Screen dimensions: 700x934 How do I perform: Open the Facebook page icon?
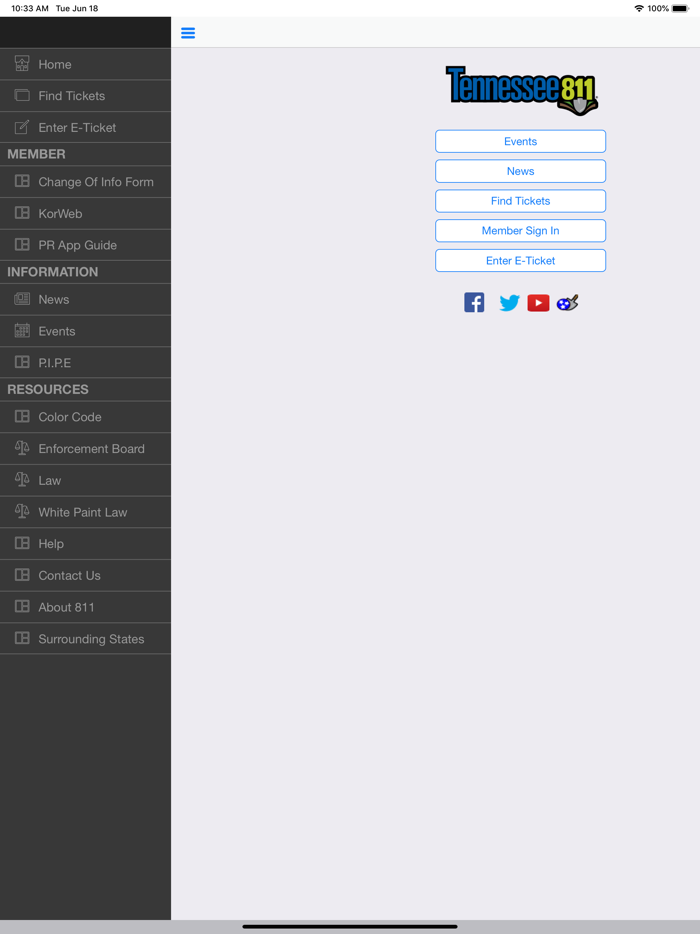474,303
